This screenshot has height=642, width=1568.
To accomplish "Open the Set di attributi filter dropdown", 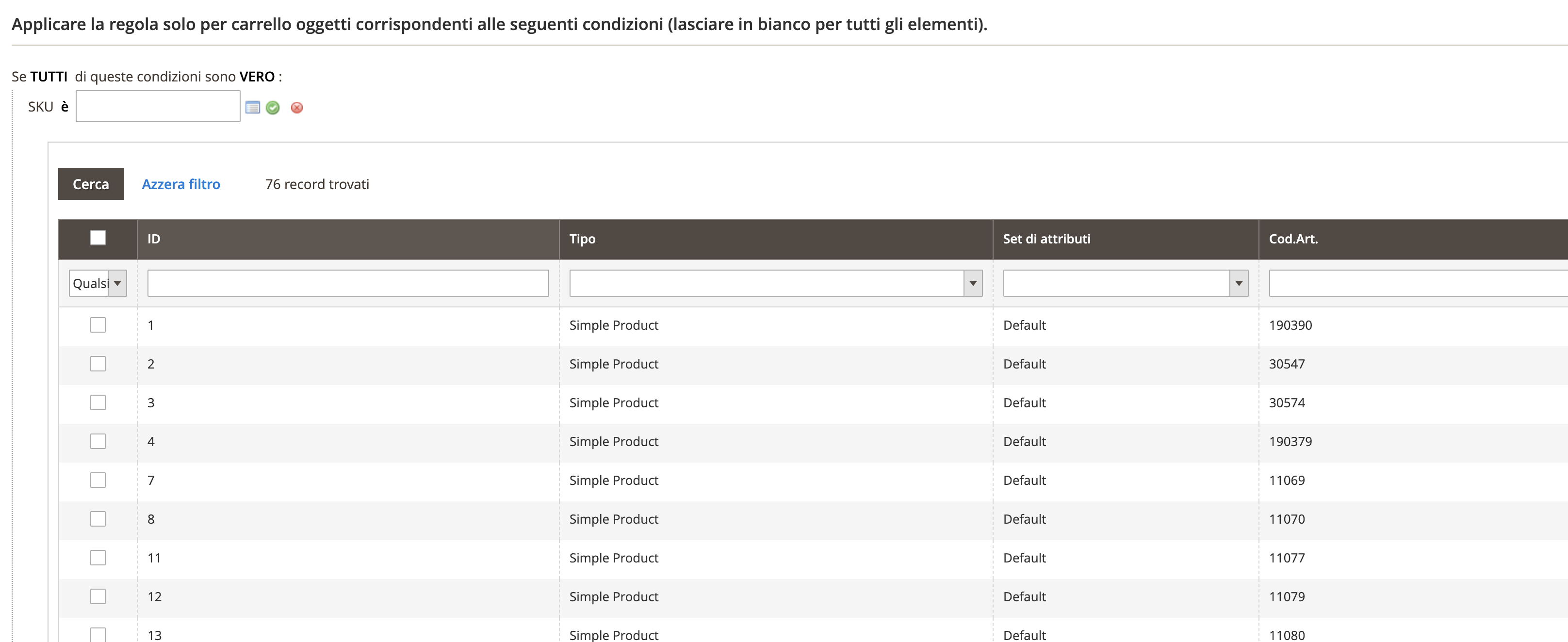I will tap(1238, 282).
